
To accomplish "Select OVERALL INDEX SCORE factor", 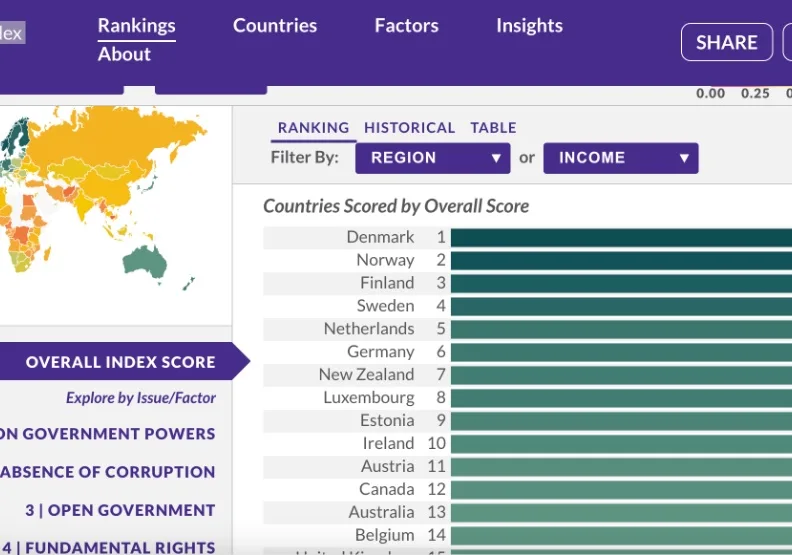I will [120, 362].
